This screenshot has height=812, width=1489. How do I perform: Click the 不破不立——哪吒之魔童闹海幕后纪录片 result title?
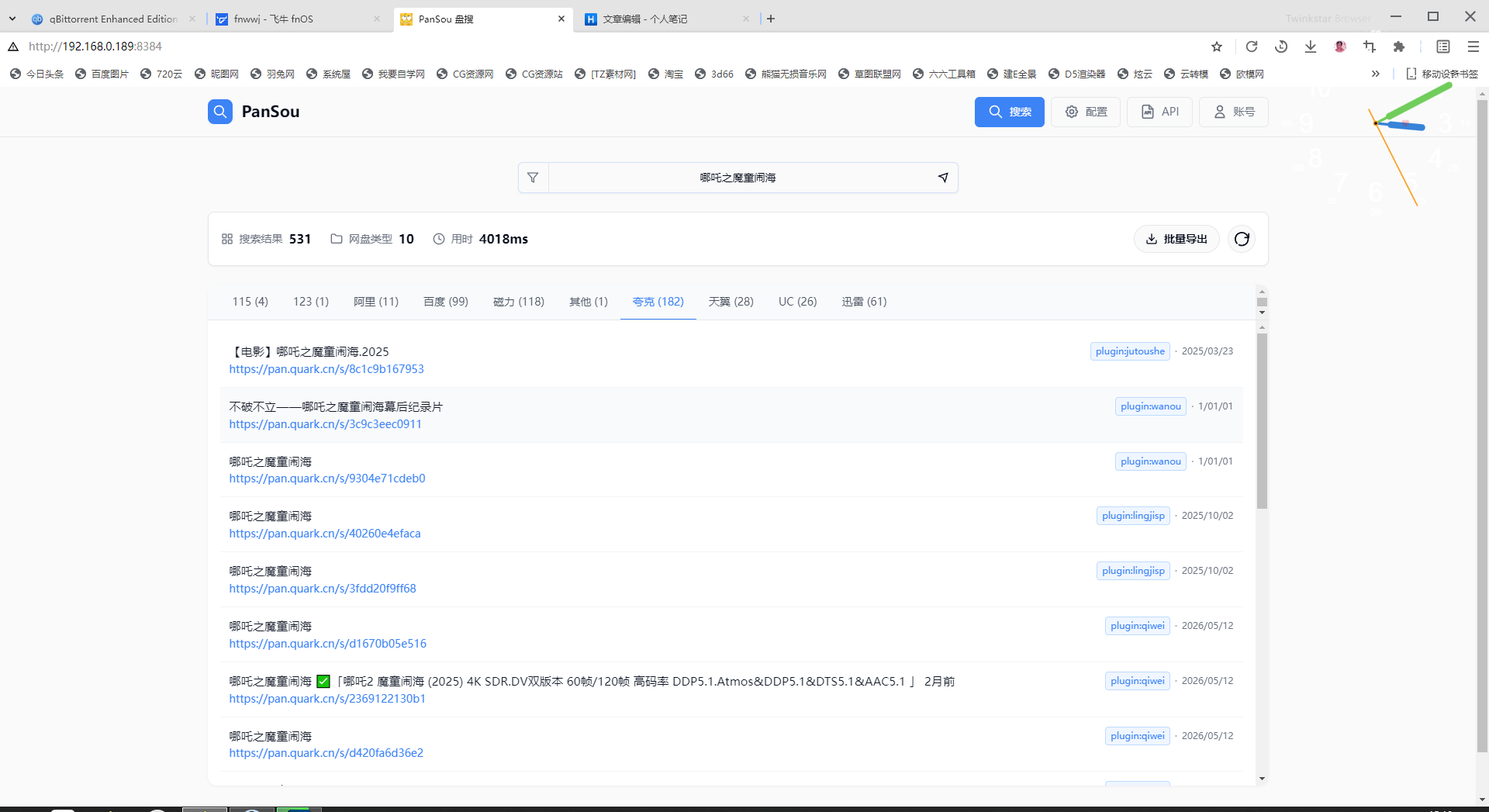coord(336,406)
